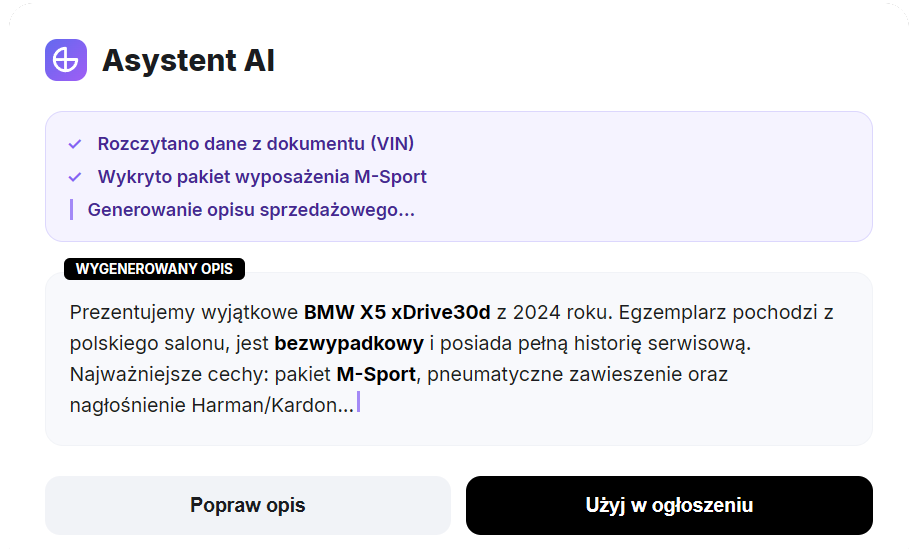Click the bold word "bezwypadkowy"
The width and height of the screenshot is (916, 549).
(349, 343)
